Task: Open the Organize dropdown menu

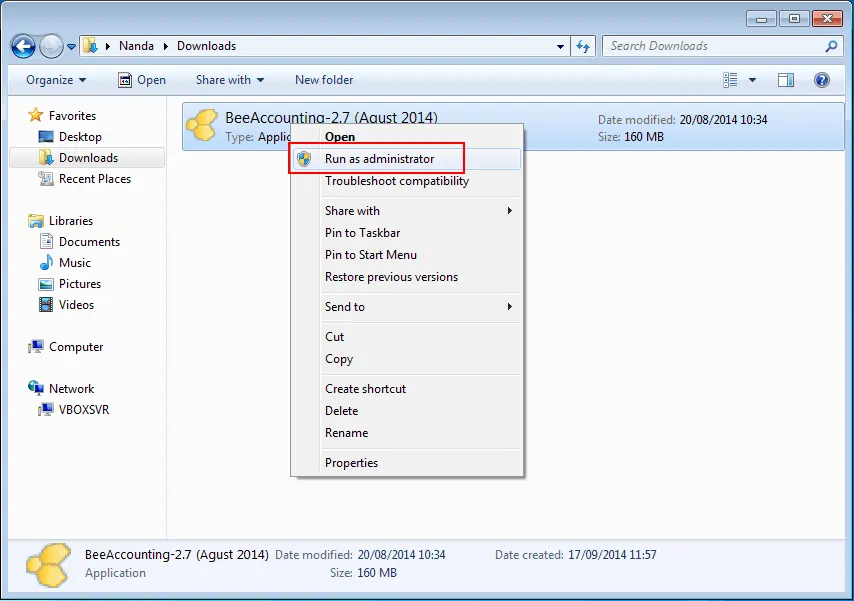Action: [56, 80]
